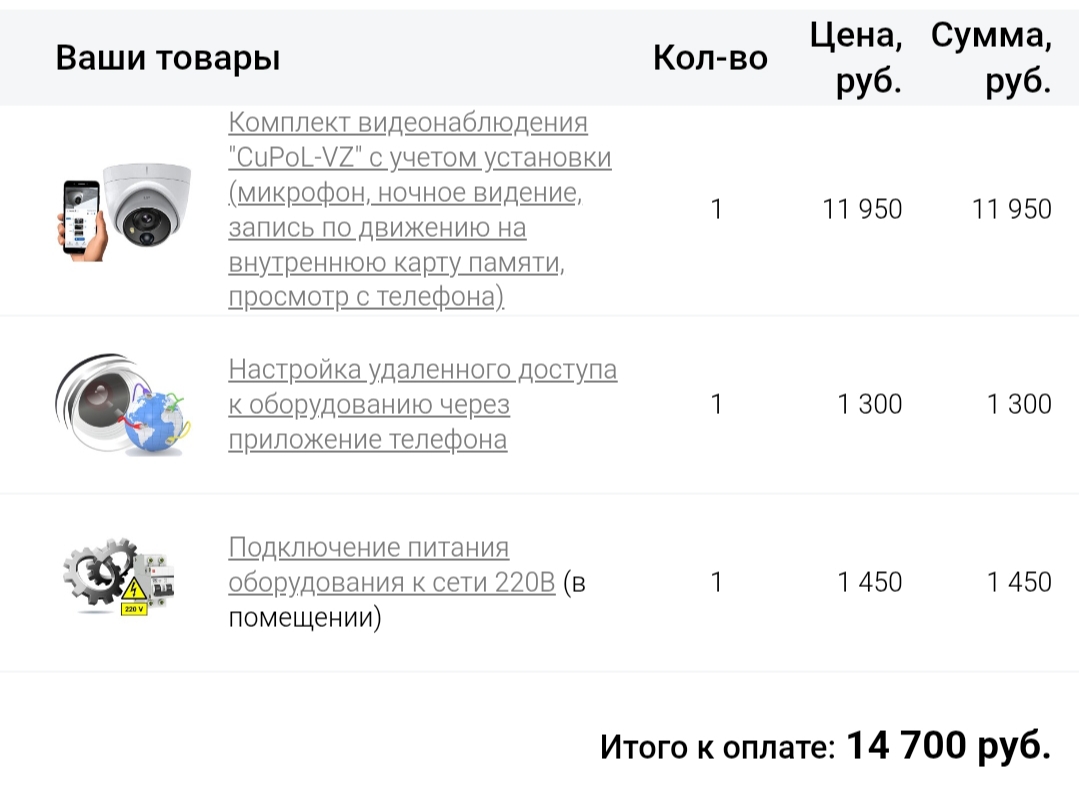Click the 1 450 value in the Сумма column
The image size is (1079, 785).
1018,582
